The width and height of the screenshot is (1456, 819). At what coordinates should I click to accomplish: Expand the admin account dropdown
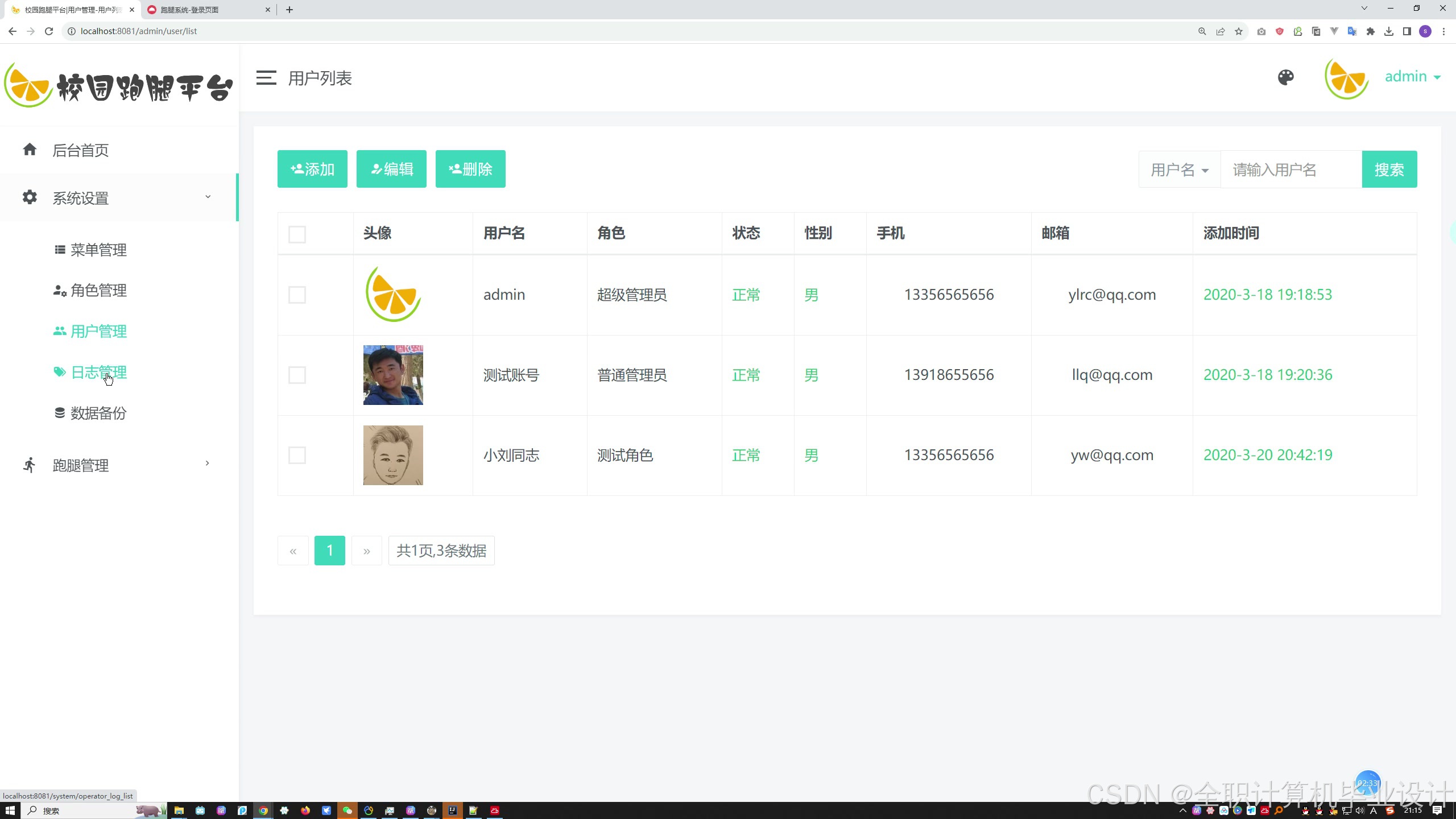(1412, 77)
